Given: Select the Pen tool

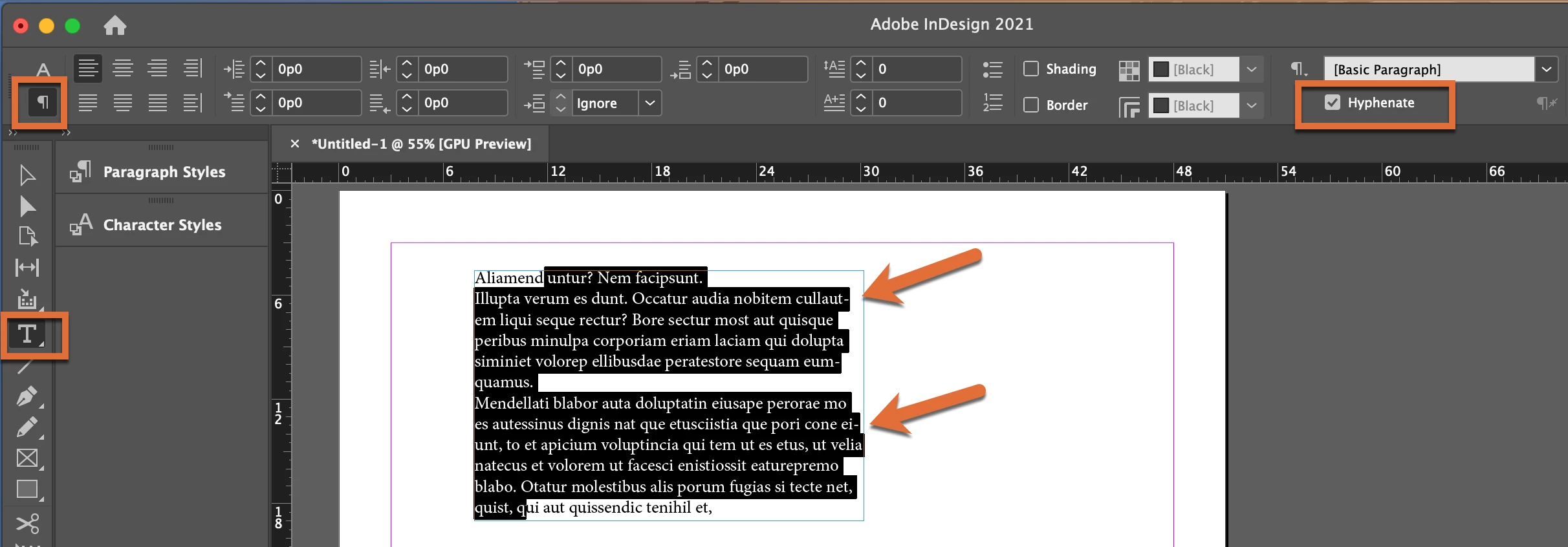Looking at the screenshot, I should point(27,396).
